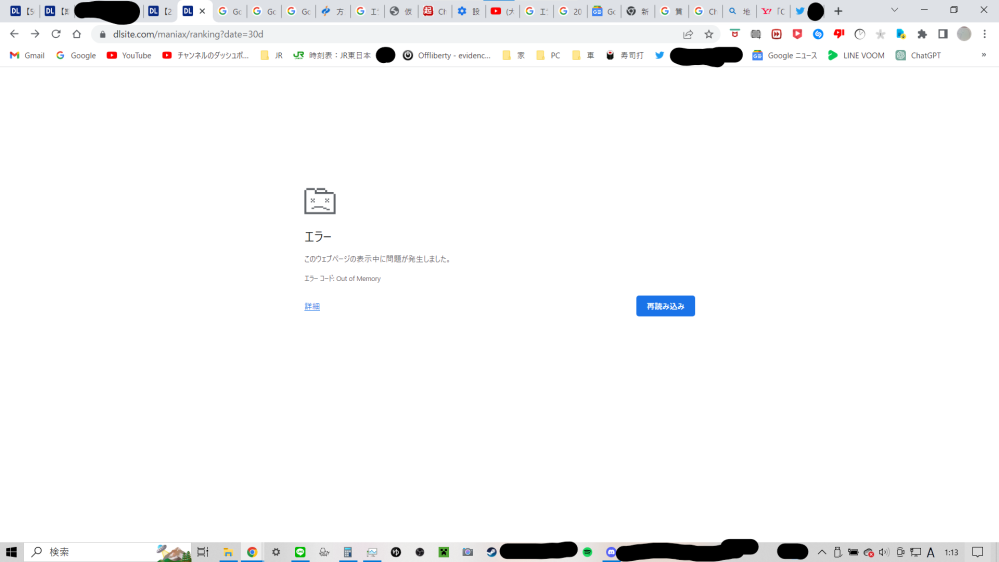Image resolution: width=999 pixels, height=562 pixels.
Task: Open the ChatGPT bookmark
Action: pyautogui.click(x=918, y=56)
